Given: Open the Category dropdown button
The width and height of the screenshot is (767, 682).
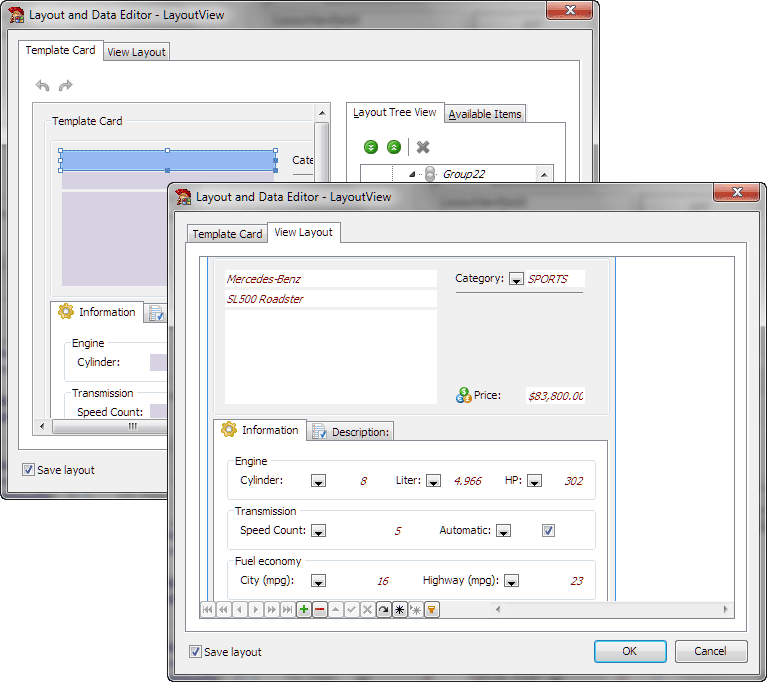Looking at the screenshot, I should click(x=516, y=279).
